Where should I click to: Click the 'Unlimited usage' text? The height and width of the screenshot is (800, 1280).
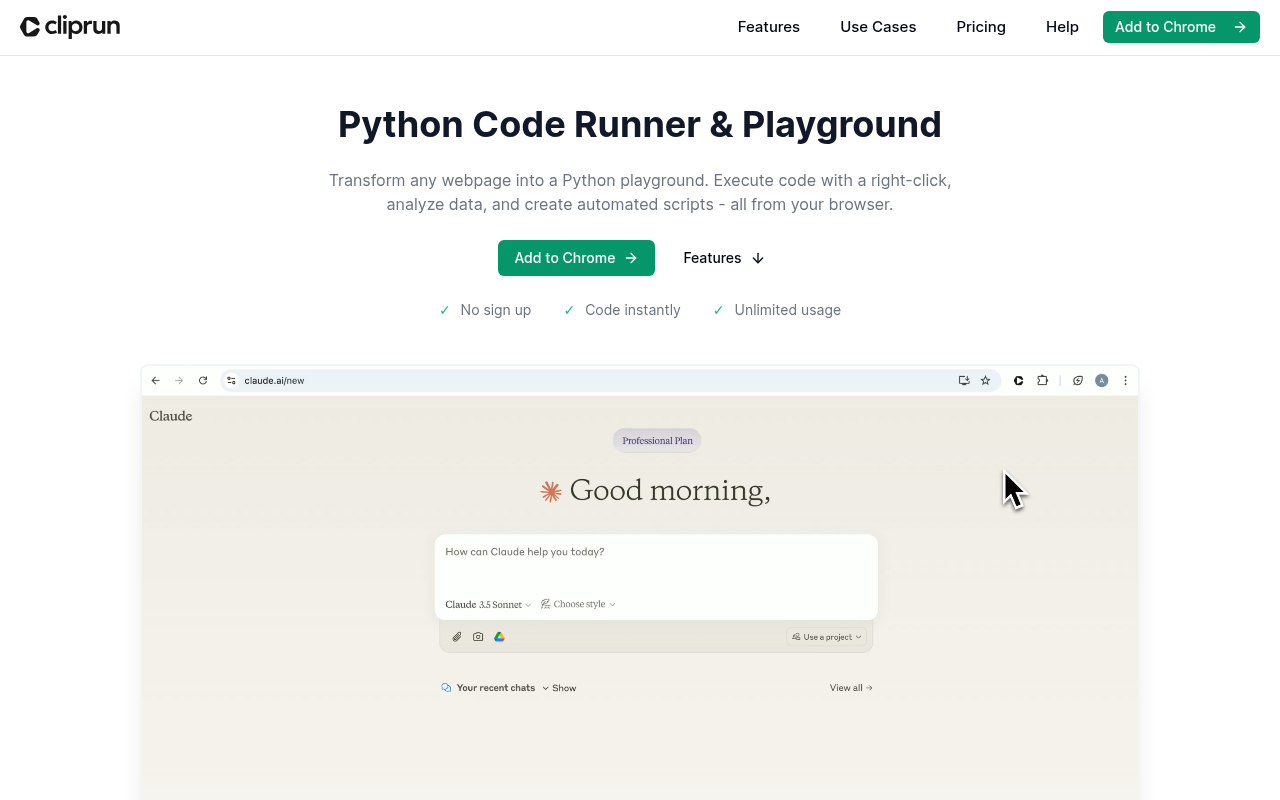(x=788, y=310)
